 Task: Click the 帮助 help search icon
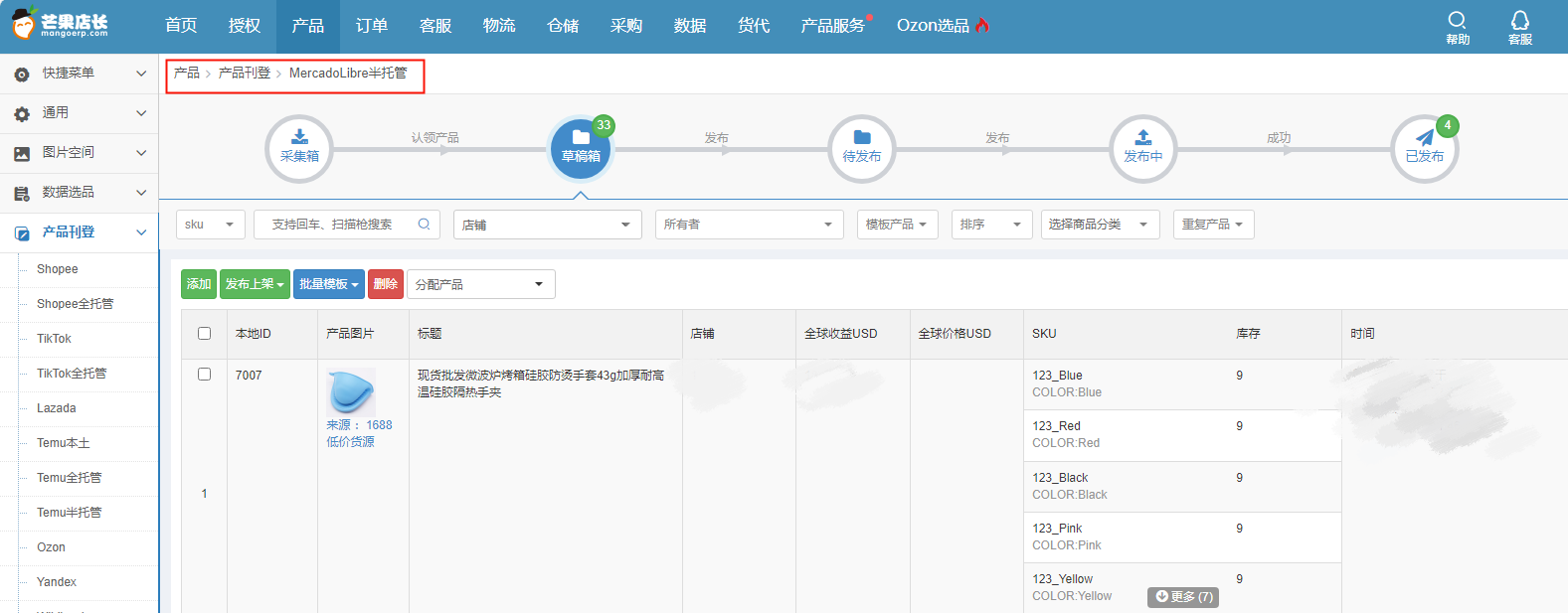point(1458,26)
